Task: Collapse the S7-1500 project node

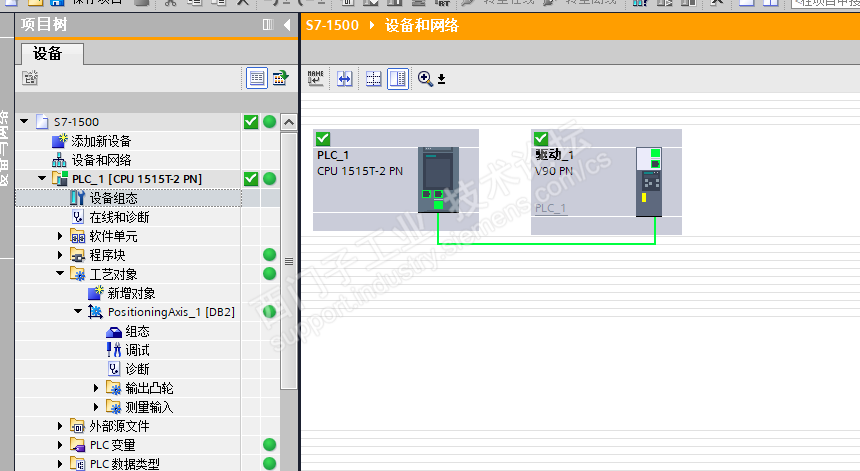Action: [24, 121]
